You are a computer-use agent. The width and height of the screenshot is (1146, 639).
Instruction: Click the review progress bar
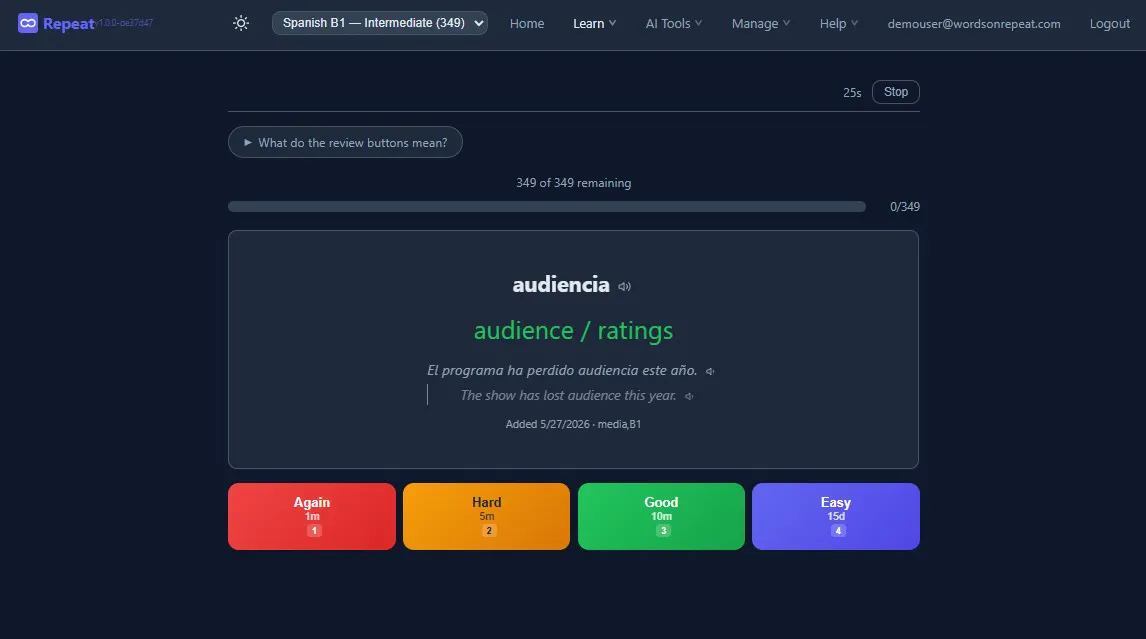click(x=547, y=207)
